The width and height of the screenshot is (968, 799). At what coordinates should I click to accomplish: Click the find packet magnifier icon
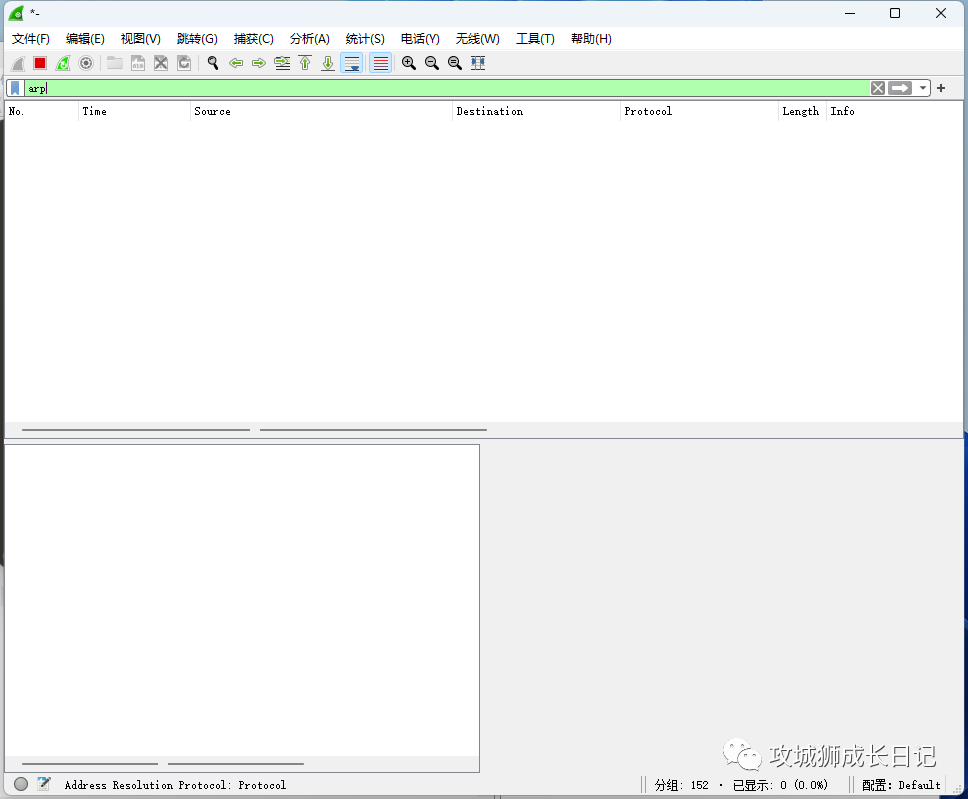[213, 63]
